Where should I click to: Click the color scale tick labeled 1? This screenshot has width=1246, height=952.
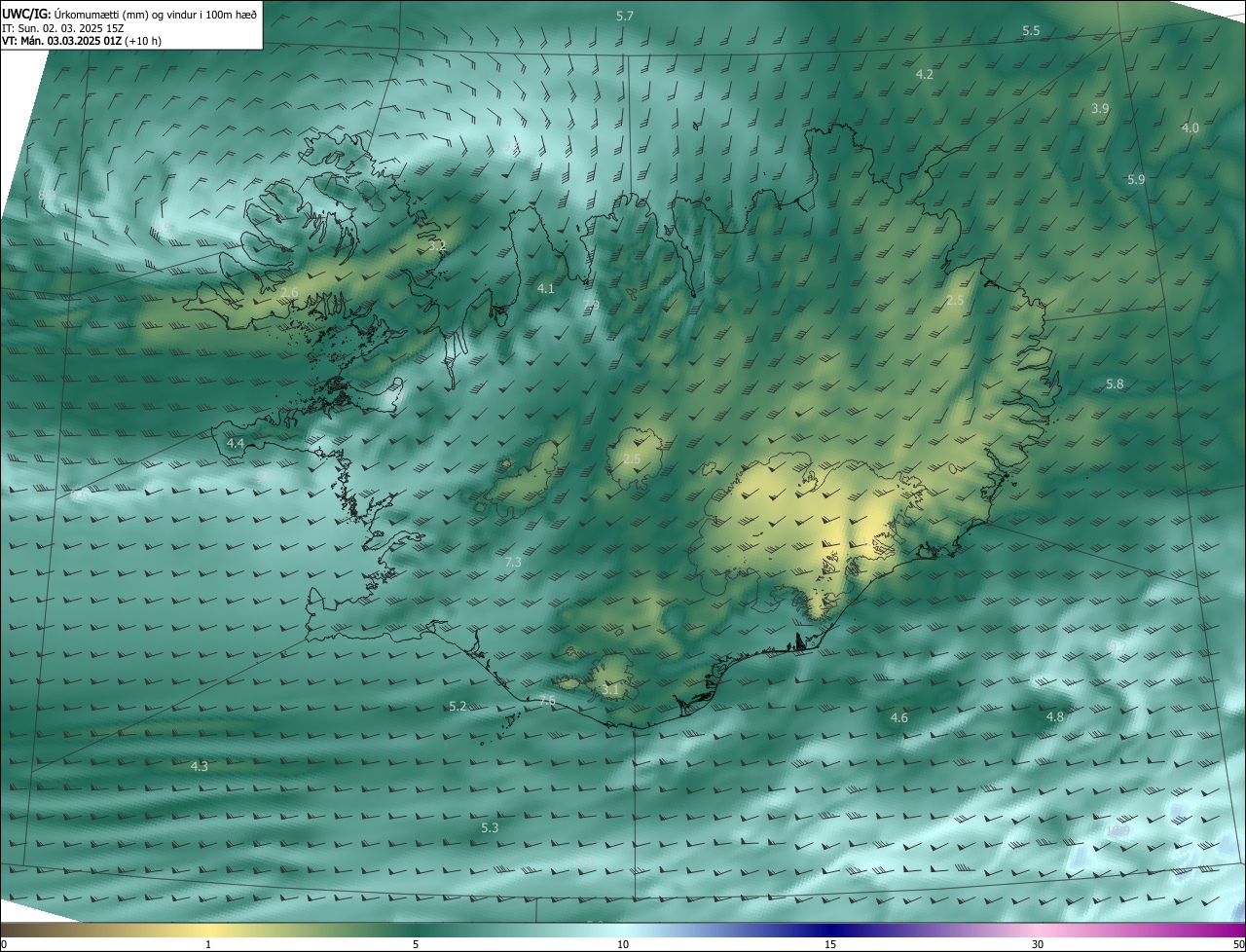click(208, 945)
